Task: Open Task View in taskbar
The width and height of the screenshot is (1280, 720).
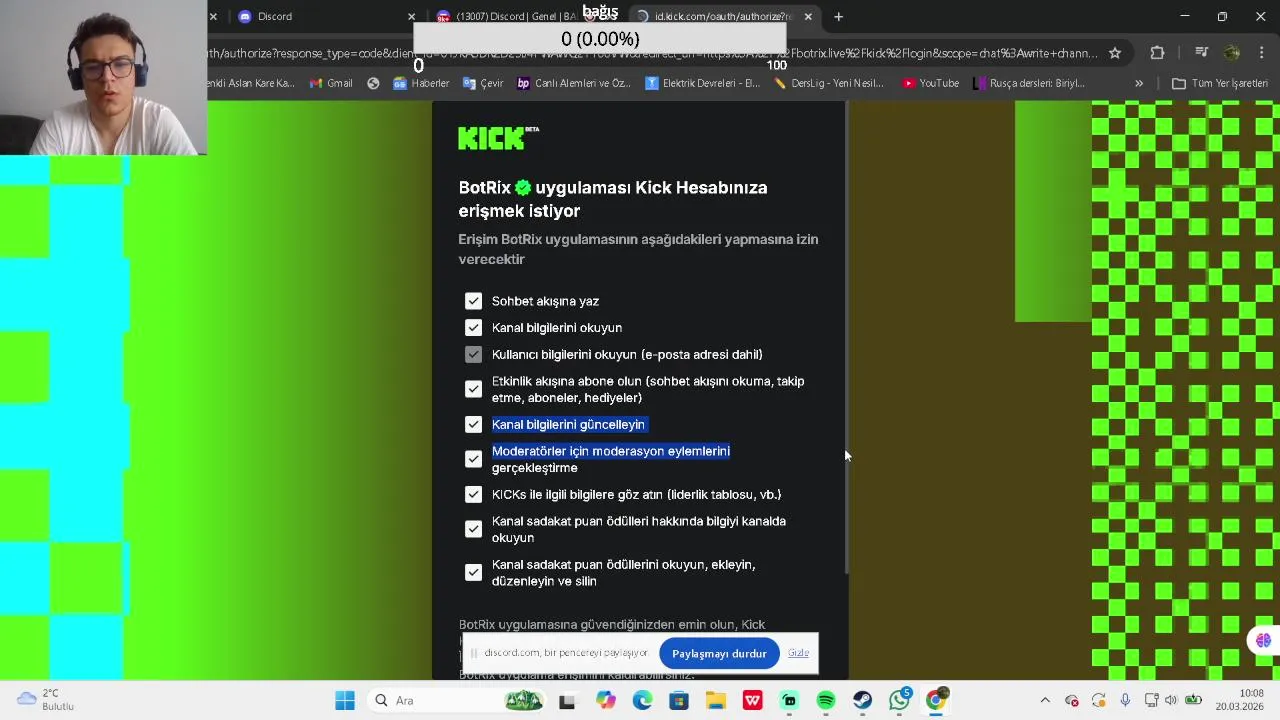Action: (x=567, y=700)
